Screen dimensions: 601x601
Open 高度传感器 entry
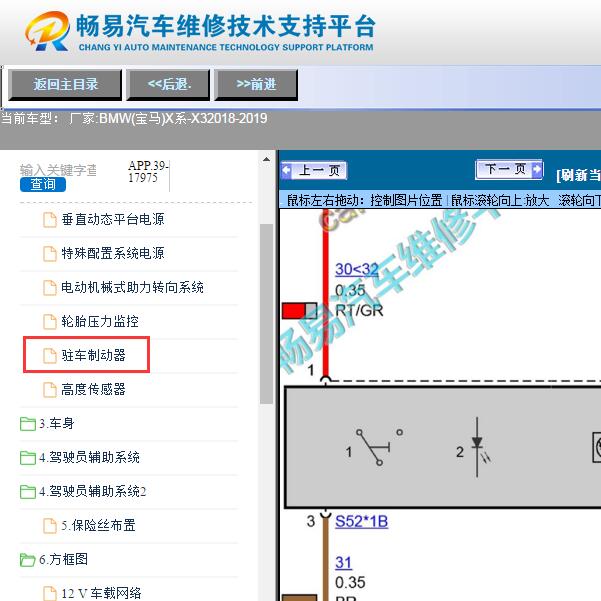click(93, 389)
